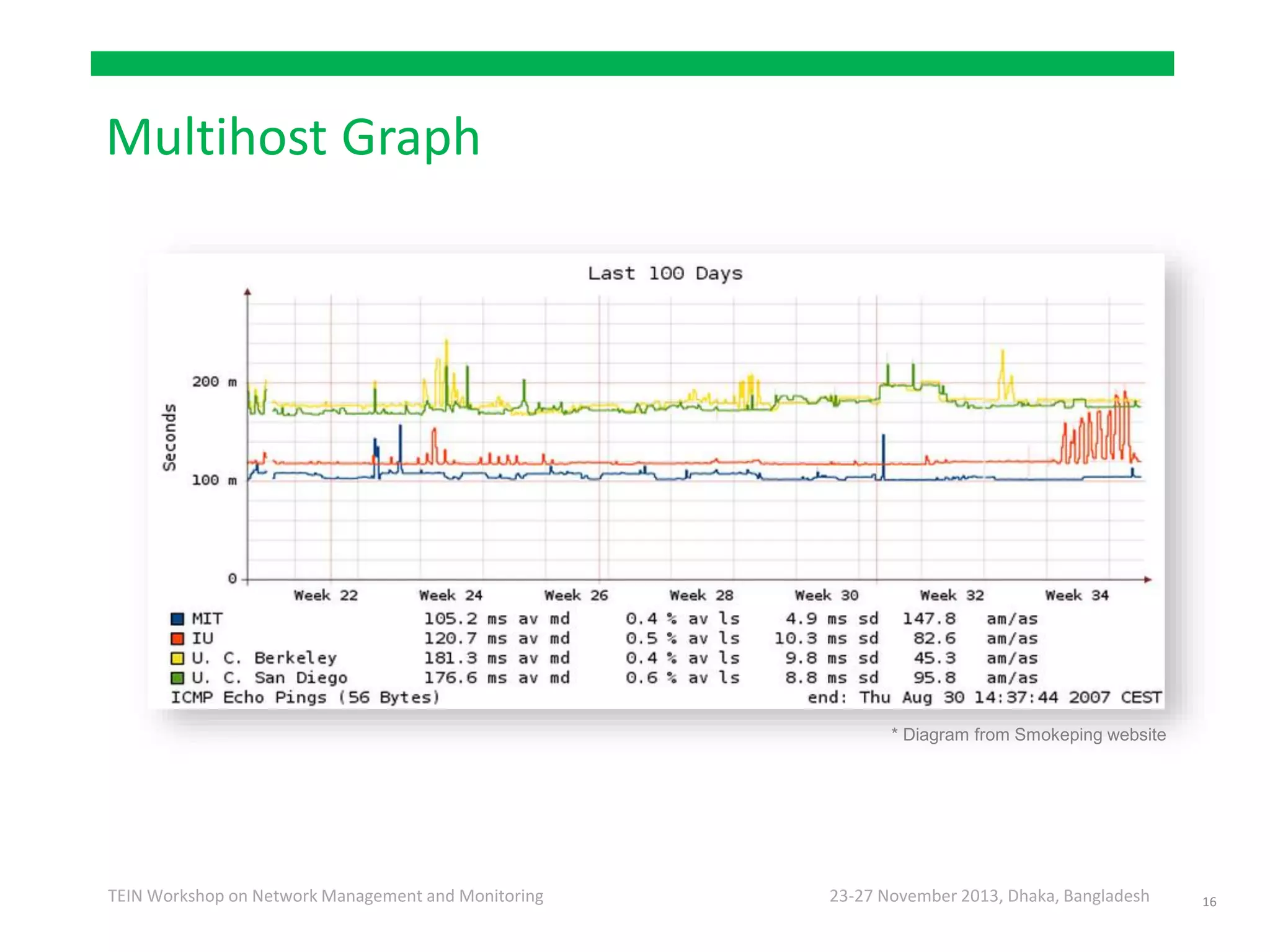Screen dimensions: 1270x952
Task: Click '23-27 November 2013, Dhaka, Bangladesh' footer
Action: coord(990,896)
